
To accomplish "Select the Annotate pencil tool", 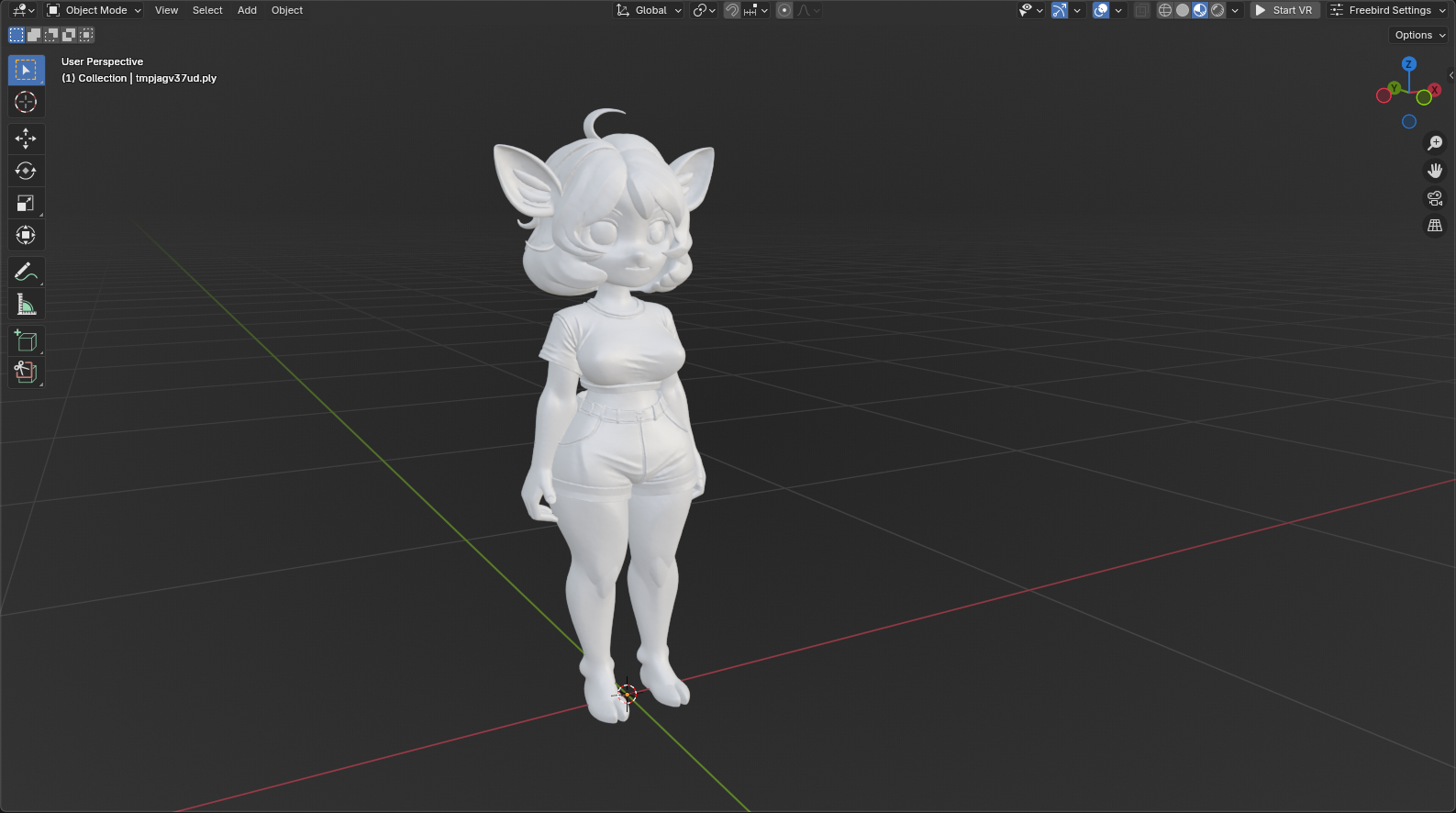I will (26, 272).
